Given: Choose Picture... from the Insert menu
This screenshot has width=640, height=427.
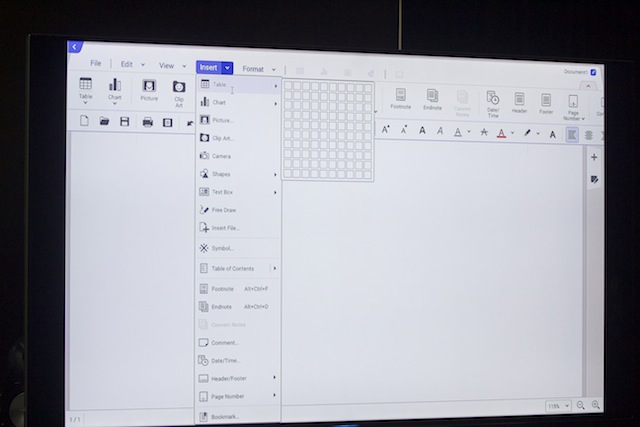Looking at the screenshot, I should coord(239,120).
